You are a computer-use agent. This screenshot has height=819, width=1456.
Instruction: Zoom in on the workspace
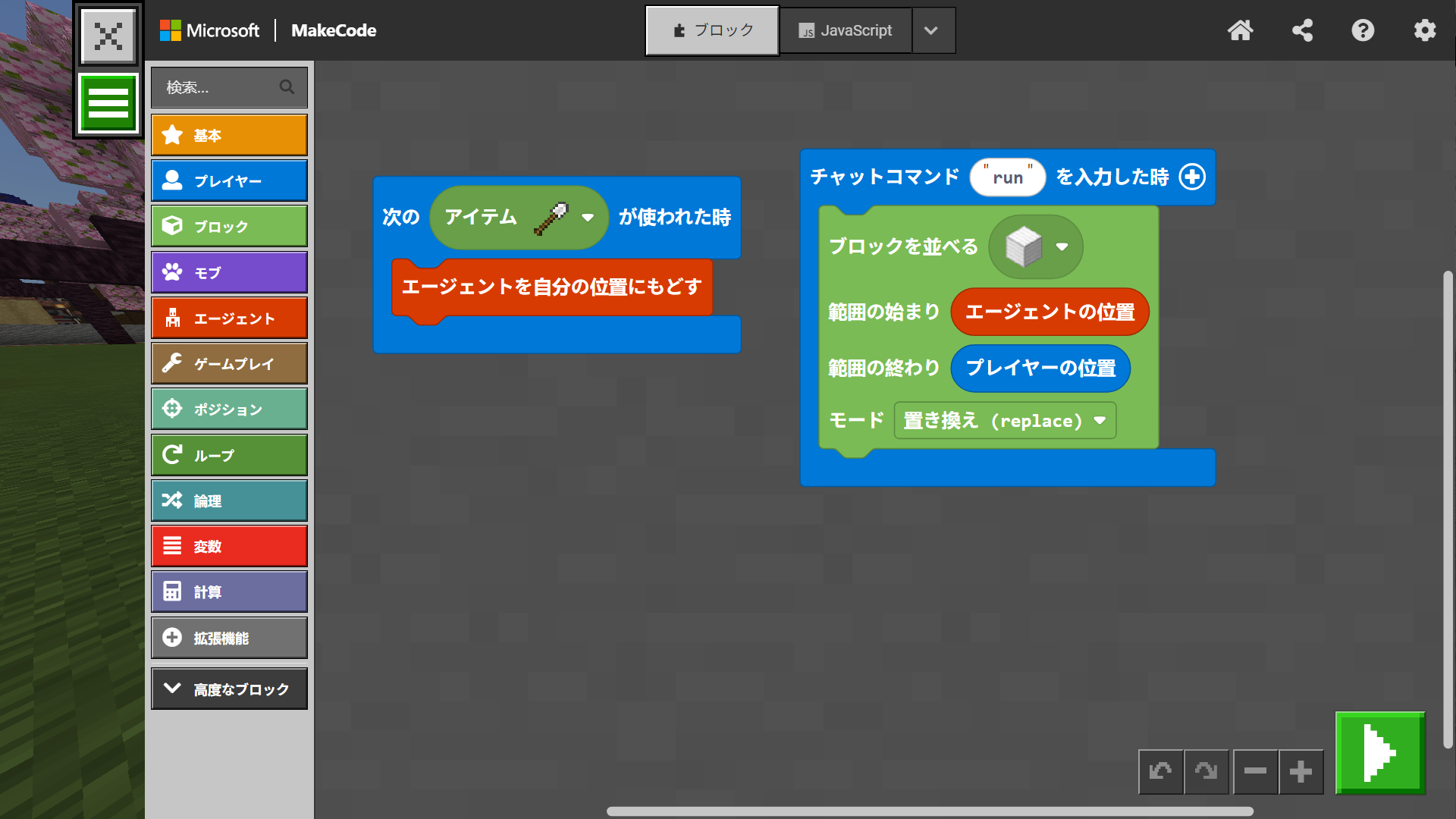tap(1301, 772)
